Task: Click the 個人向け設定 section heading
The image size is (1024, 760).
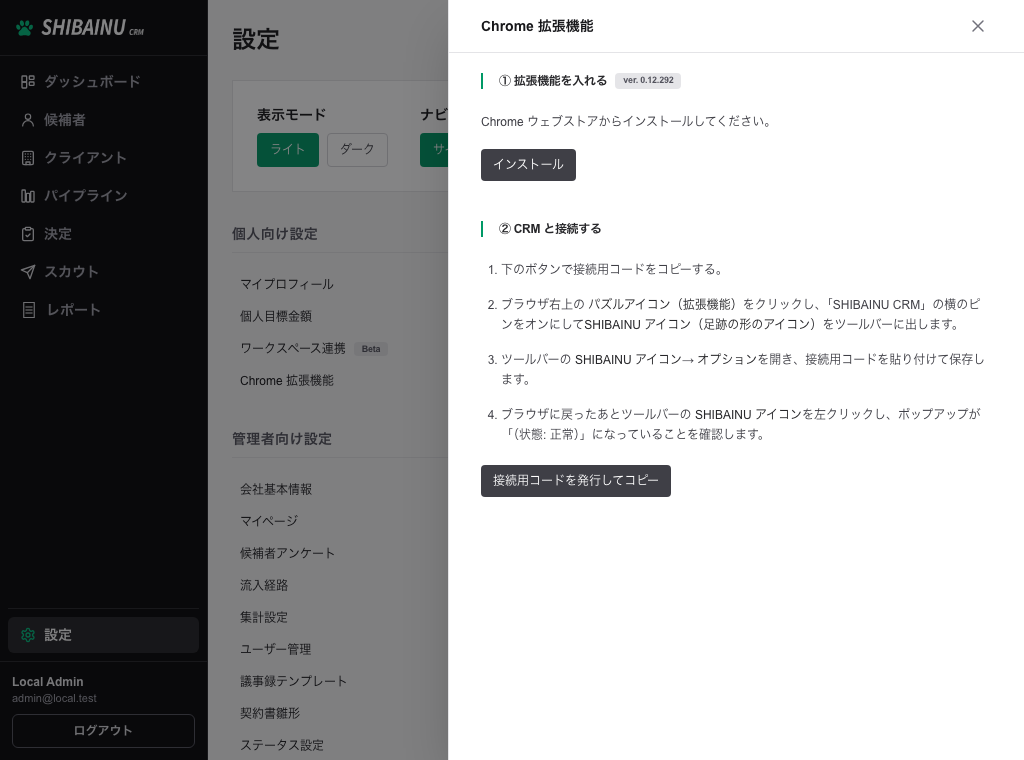Action: point(275,234)
